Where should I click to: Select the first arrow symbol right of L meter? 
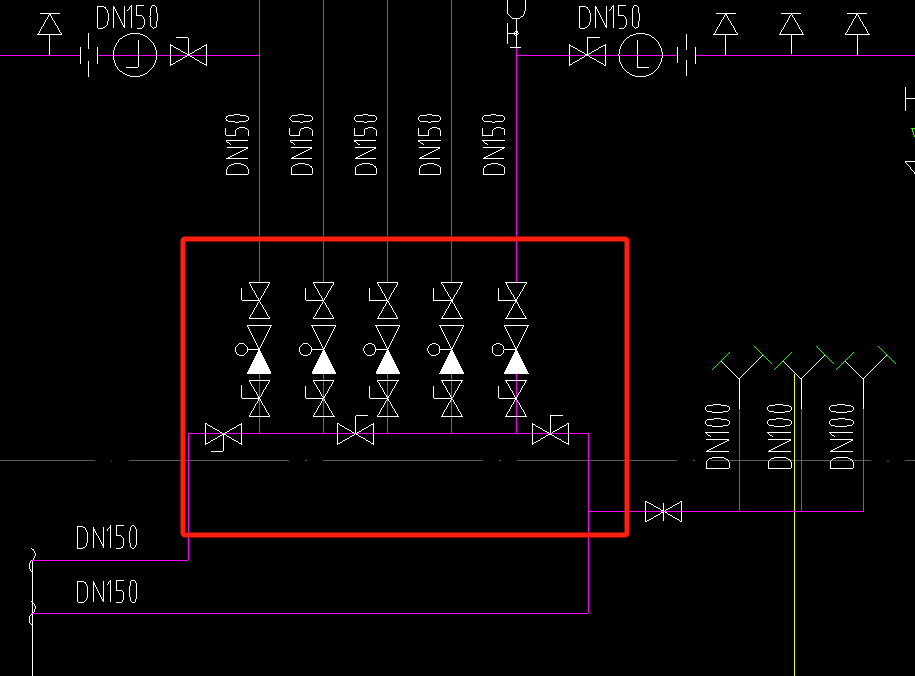(x=726, y=34)
